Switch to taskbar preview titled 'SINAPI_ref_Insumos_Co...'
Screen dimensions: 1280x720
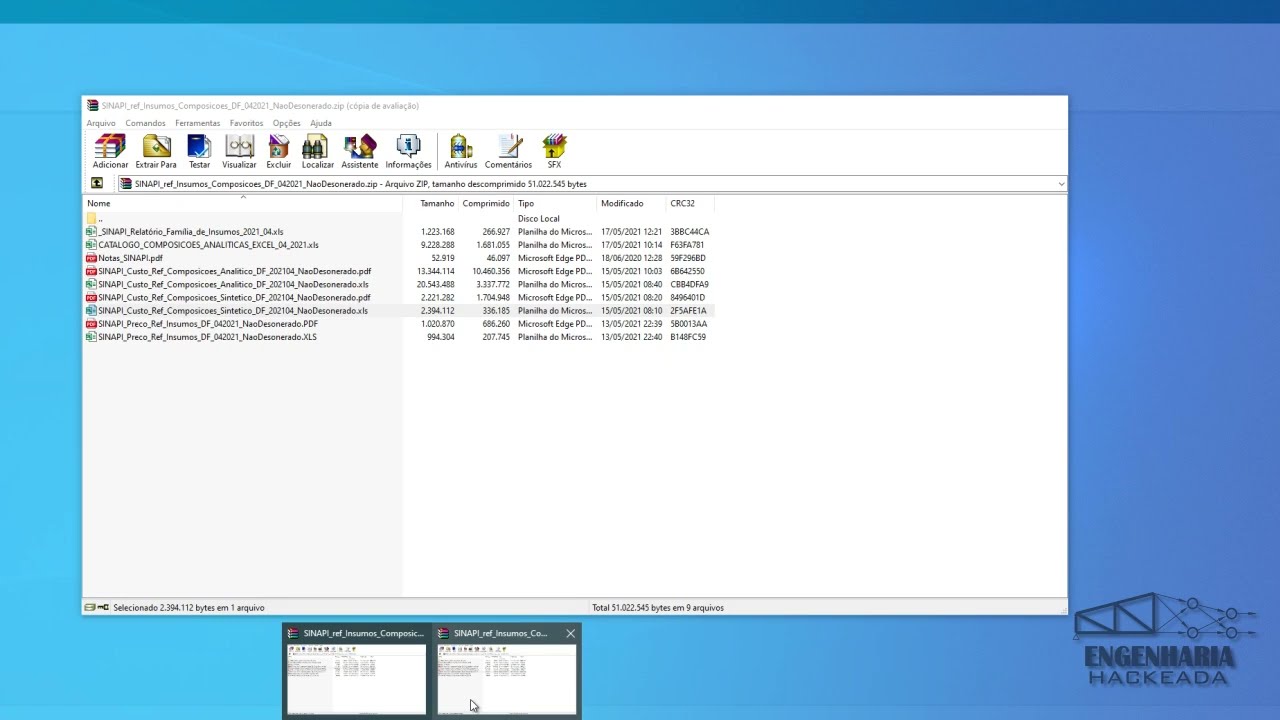507,671
